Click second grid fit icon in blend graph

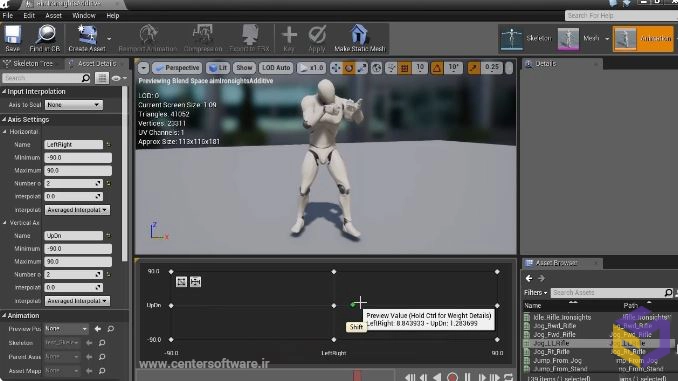pyautogui.click(x=195, y=282)
